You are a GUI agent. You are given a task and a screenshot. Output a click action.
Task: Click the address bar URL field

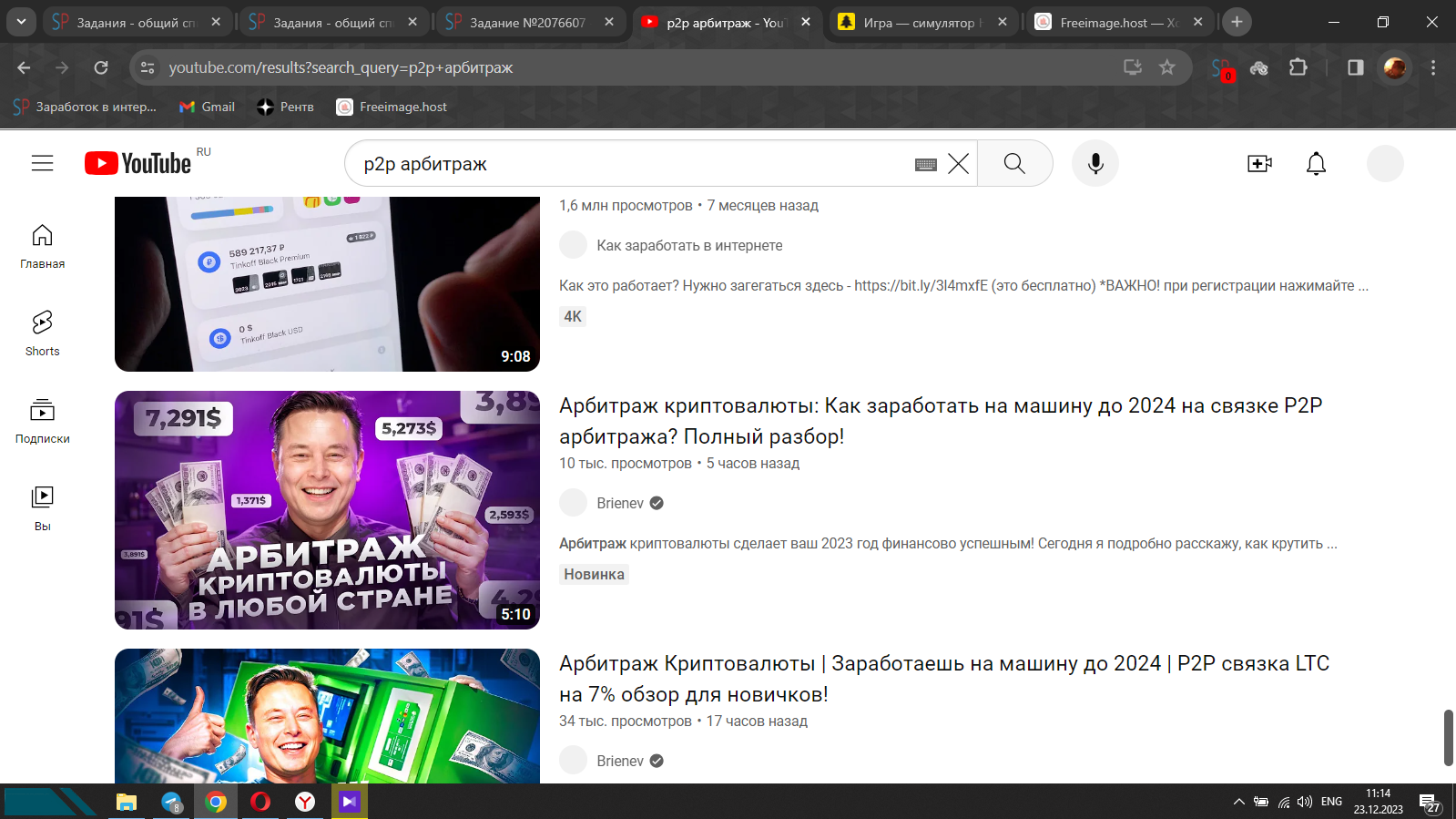[637, 67]
